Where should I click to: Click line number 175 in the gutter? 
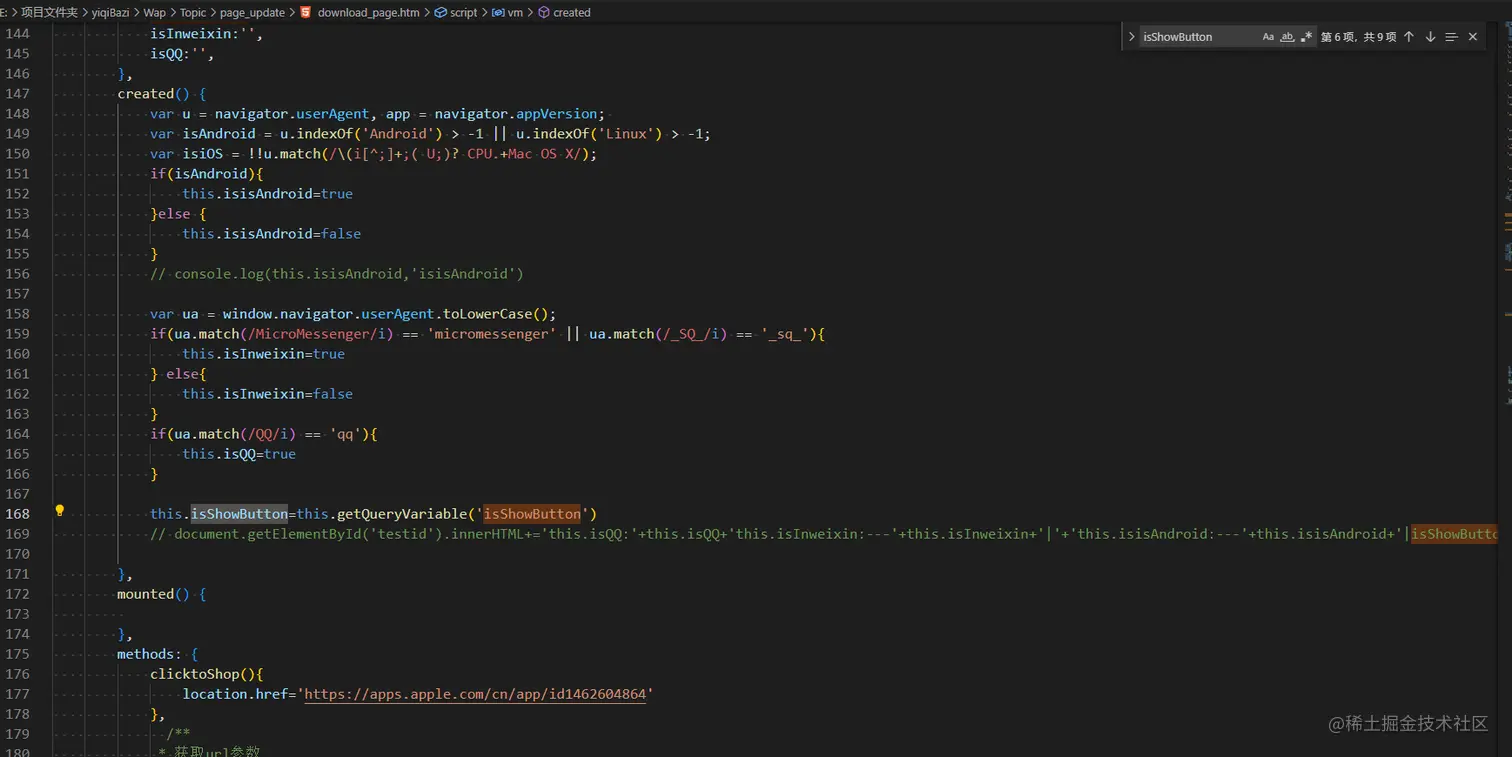[x=18, y=654]
